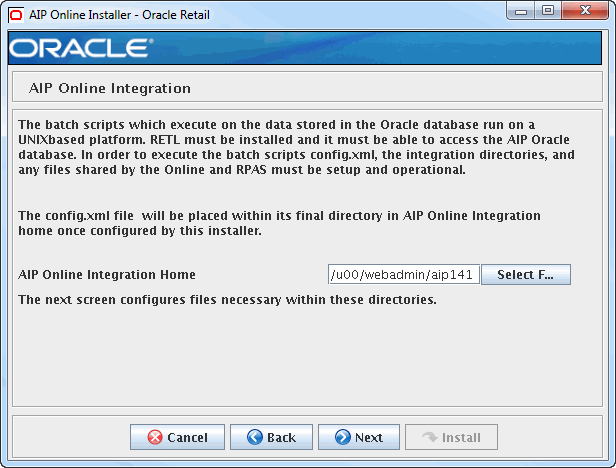Click the 'The next screen configures files' text
Screen dimensions: 616x468
point(227,300)
